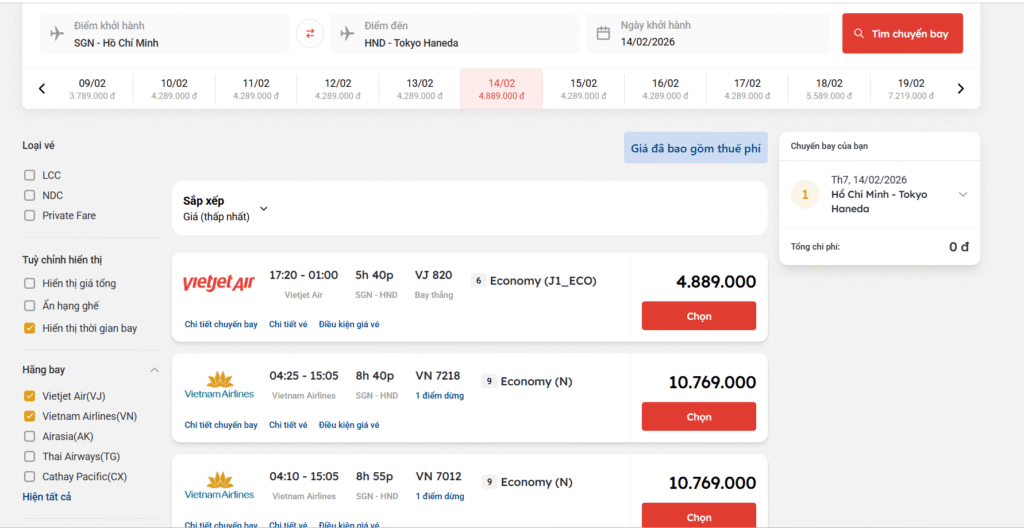This screenshot has height=528, width=1024.
Task: Uncheck Hiển thị thời gian bay
Action: (x=29, y=328)
